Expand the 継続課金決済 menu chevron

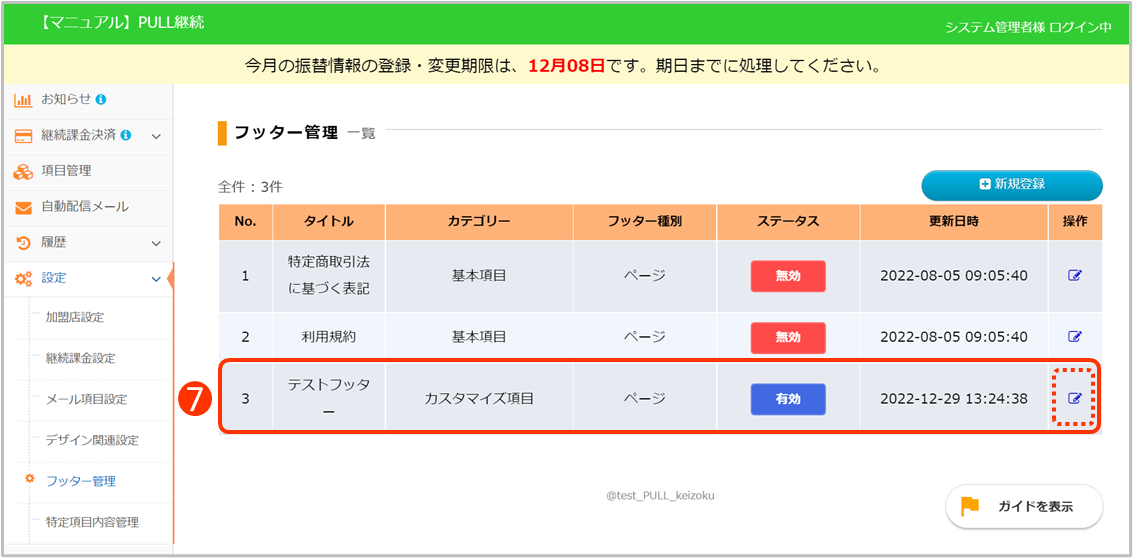(156, 136)
